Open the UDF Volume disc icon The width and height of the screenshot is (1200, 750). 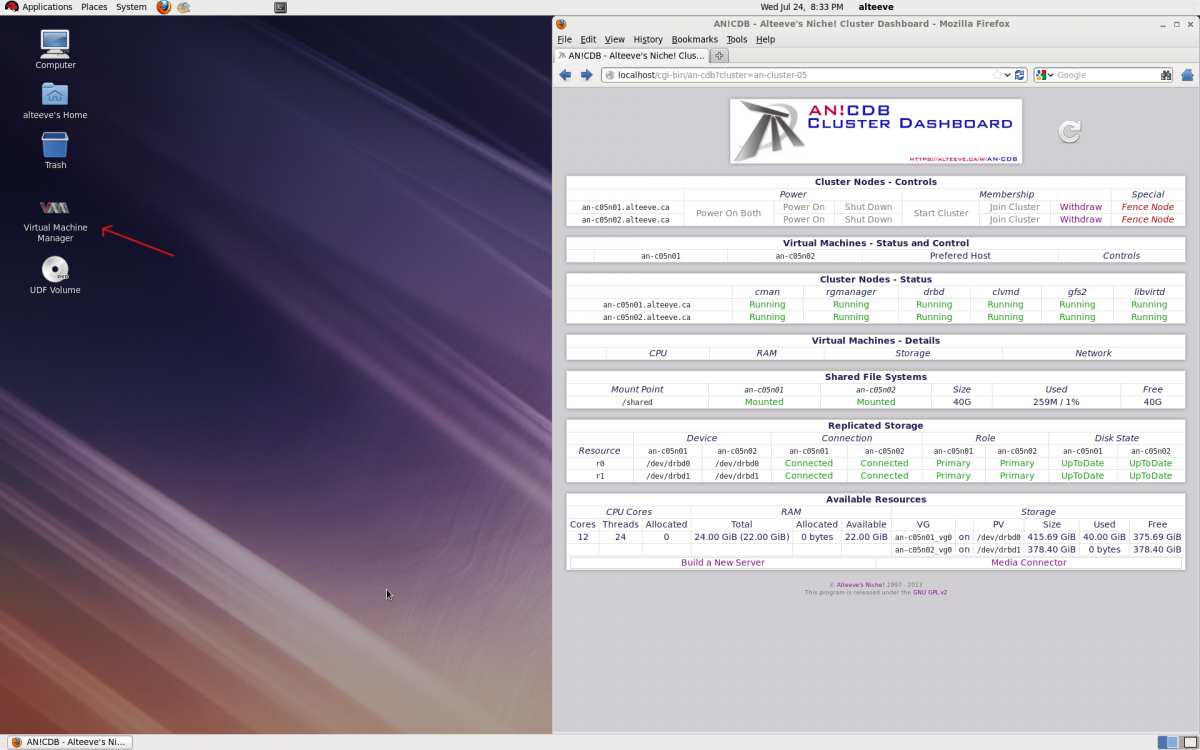[x=55, y=270]
